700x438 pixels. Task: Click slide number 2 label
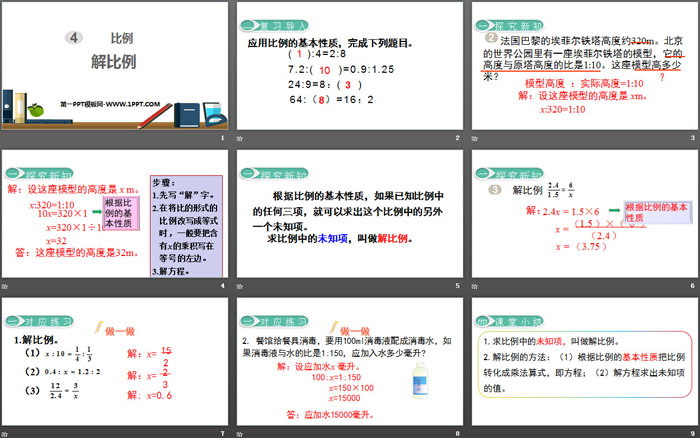pyautogui.click(x=458, y=138)
